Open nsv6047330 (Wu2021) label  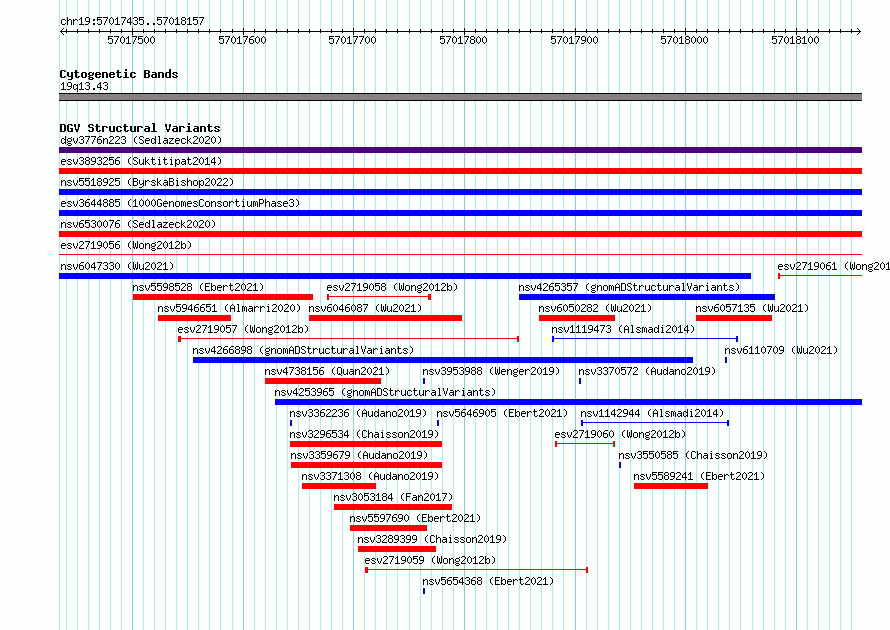point(117,266)
